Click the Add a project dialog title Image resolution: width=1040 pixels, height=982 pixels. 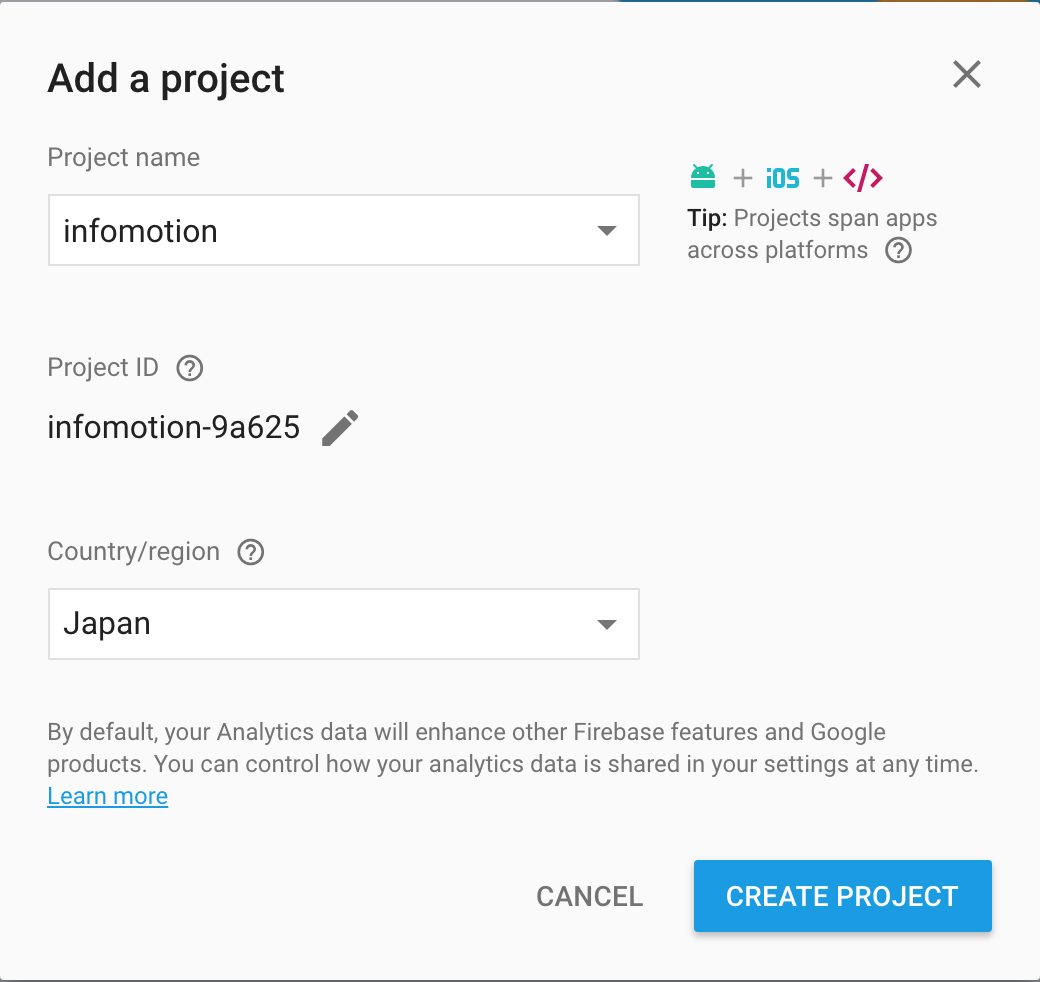pyautogui.click(x=164, y=78)
